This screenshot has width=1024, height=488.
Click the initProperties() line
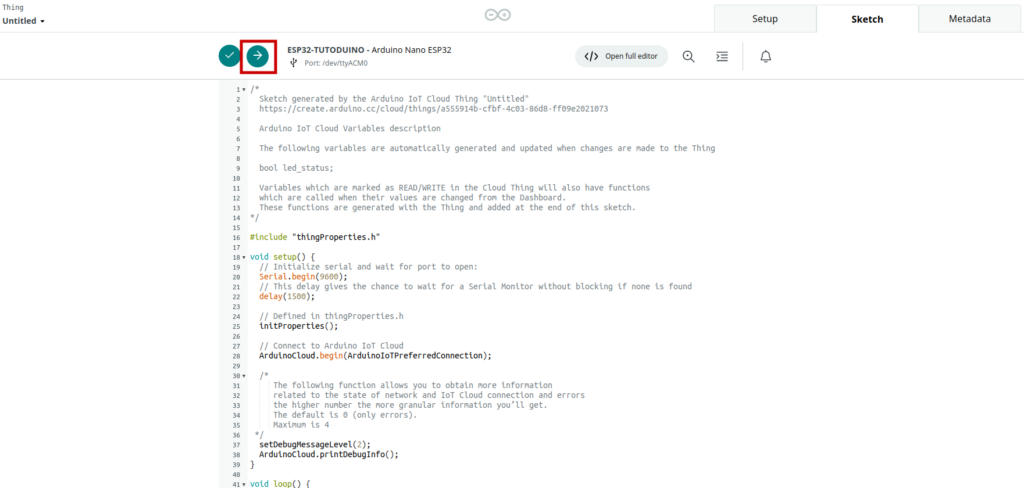point(298,326)
